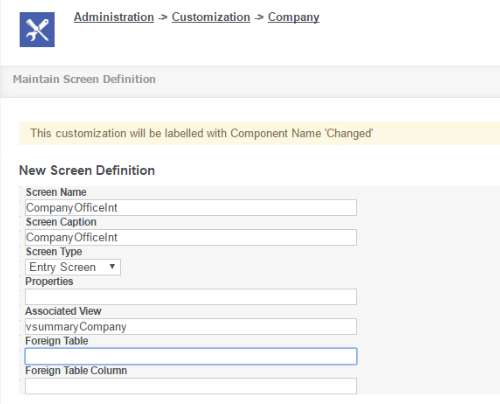Image resolution: width=500 pixels, height=404 pixels.
Task: Focus the Foreign Table Column input field
Action: (191, 386)
